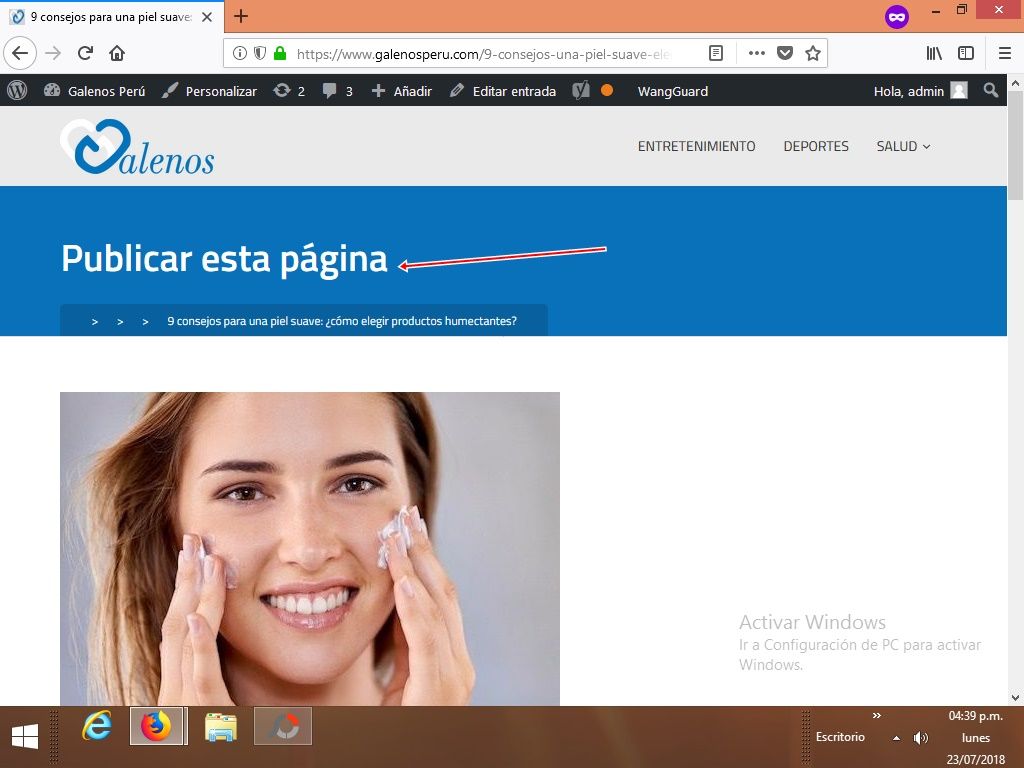
Task: Open the ENTRETENIMIENTO navigation link
Action: 696,146
